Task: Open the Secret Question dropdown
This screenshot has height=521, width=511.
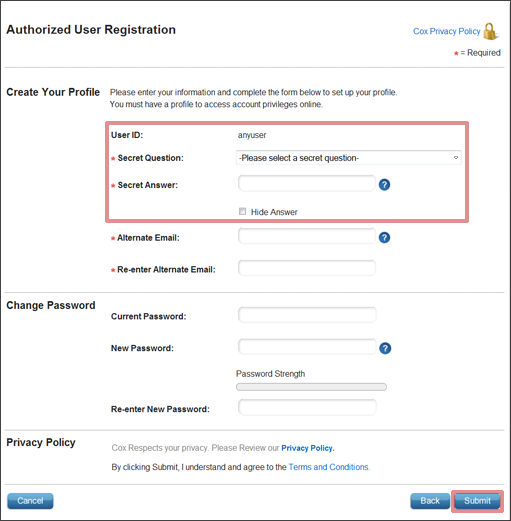Action: coord(349,158)
